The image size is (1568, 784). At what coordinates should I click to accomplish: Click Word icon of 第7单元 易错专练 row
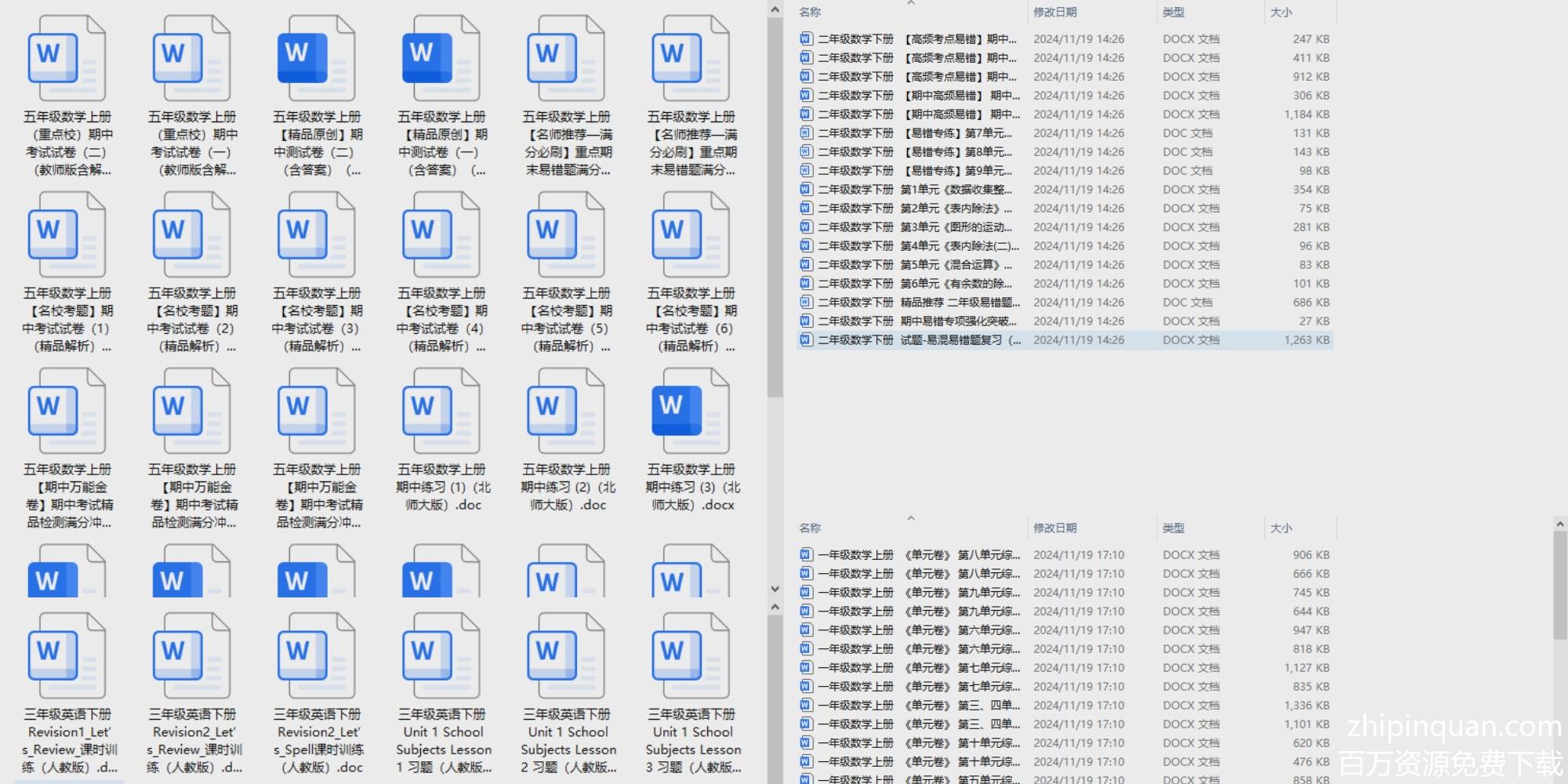click(805, 133)
